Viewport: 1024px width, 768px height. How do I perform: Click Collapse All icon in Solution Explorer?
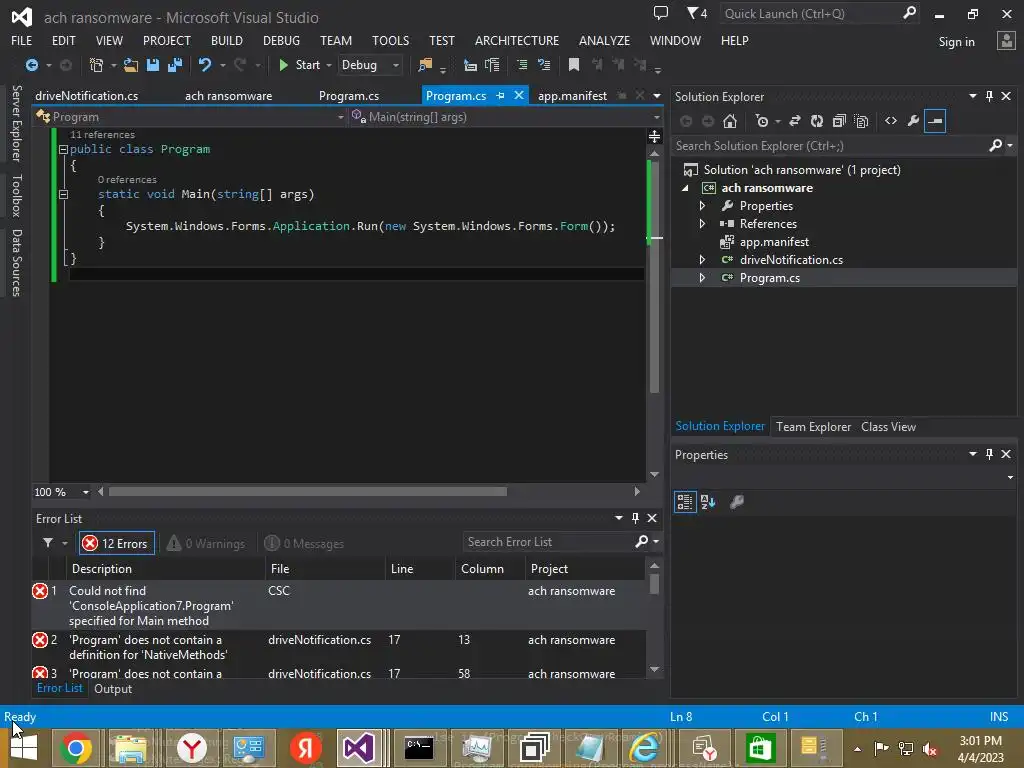(839, 121)
